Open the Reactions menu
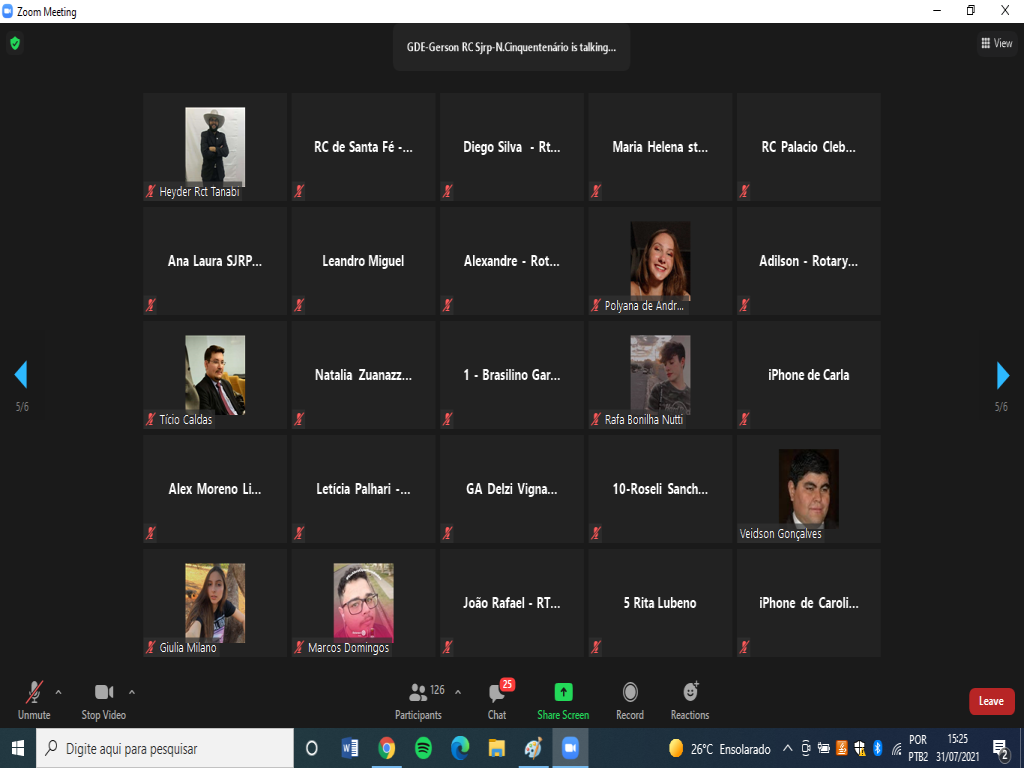The height and width of the screenshot is (768, 1024). [x=690, y=699]
